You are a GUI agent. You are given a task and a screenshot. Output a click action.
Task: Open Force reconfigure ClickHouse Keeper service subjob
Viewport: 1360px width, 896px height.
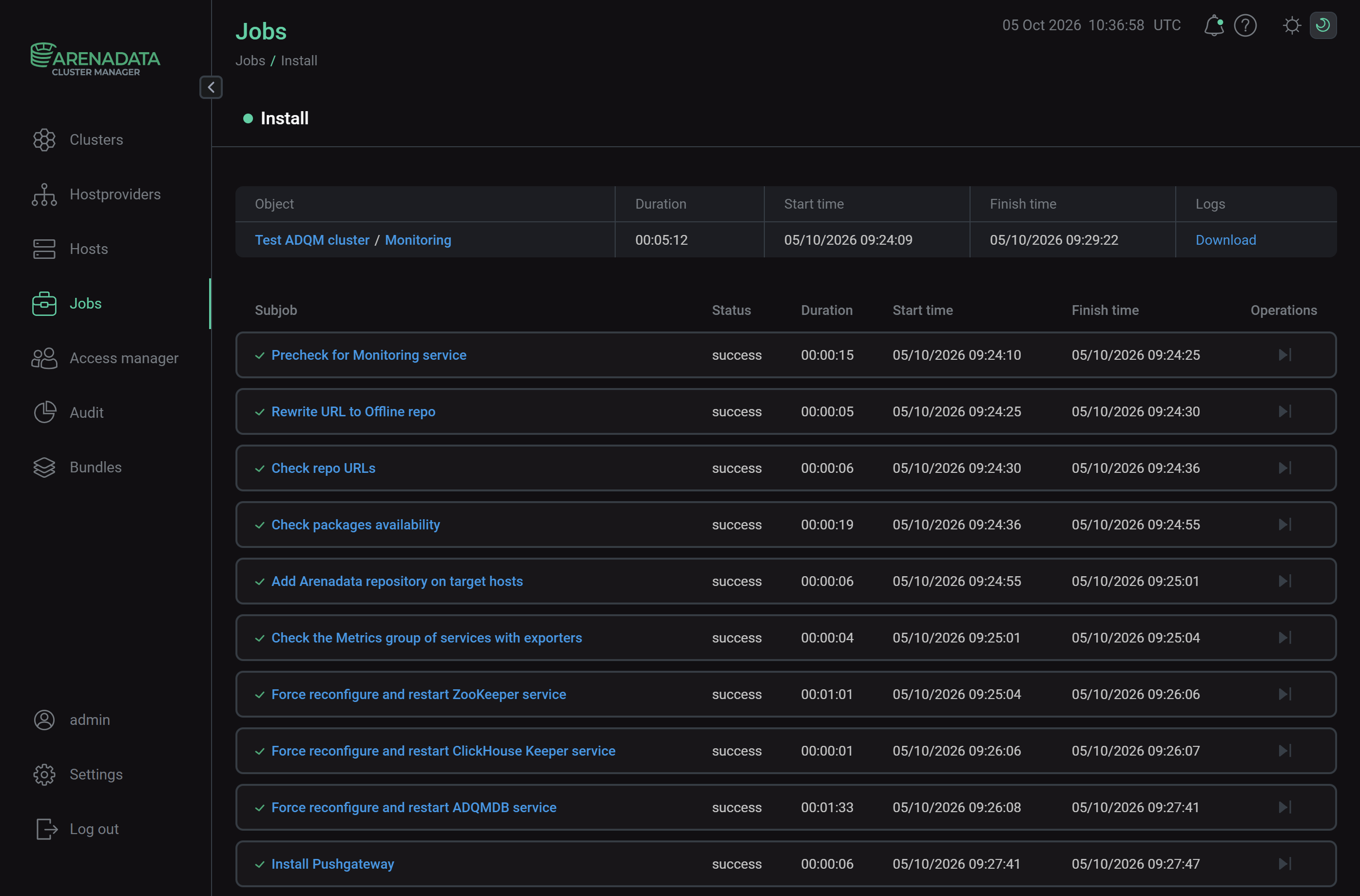tap(444, 751)
